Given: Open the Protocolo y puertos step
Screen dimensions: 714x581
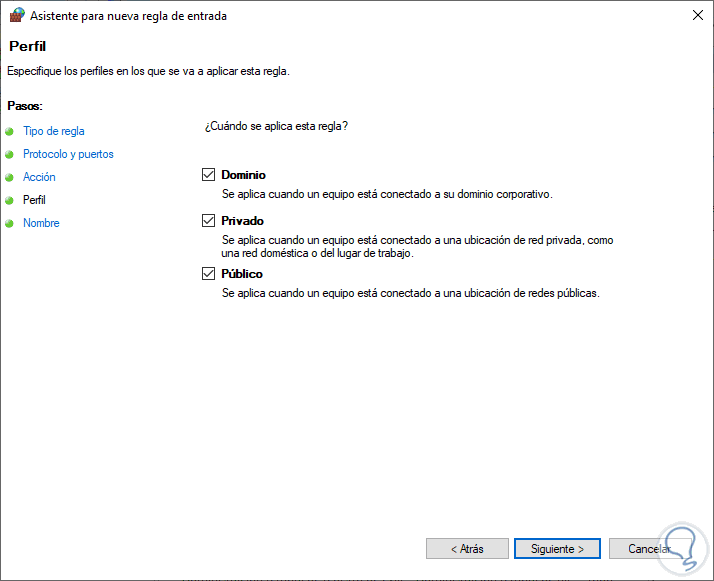Looking at the screenshot, I should 68,154.
